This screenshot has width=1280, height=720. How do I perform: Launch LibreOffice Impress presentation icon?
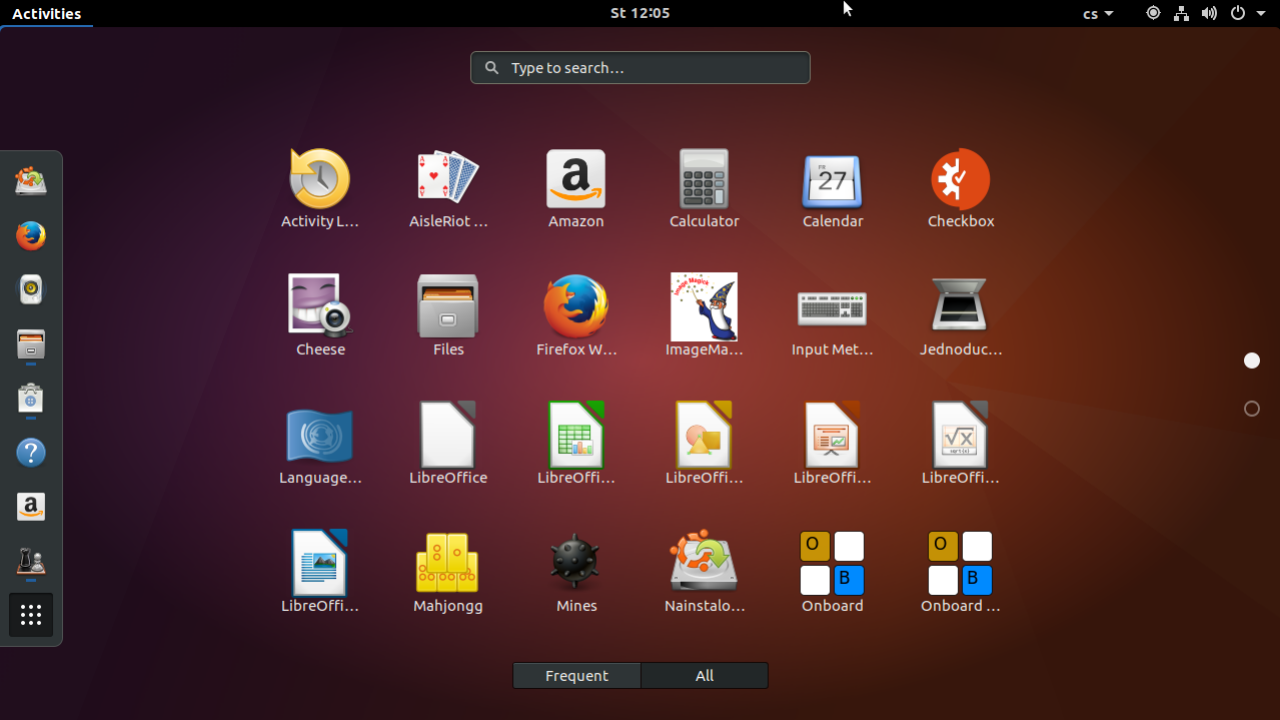(x=832, y=445)
